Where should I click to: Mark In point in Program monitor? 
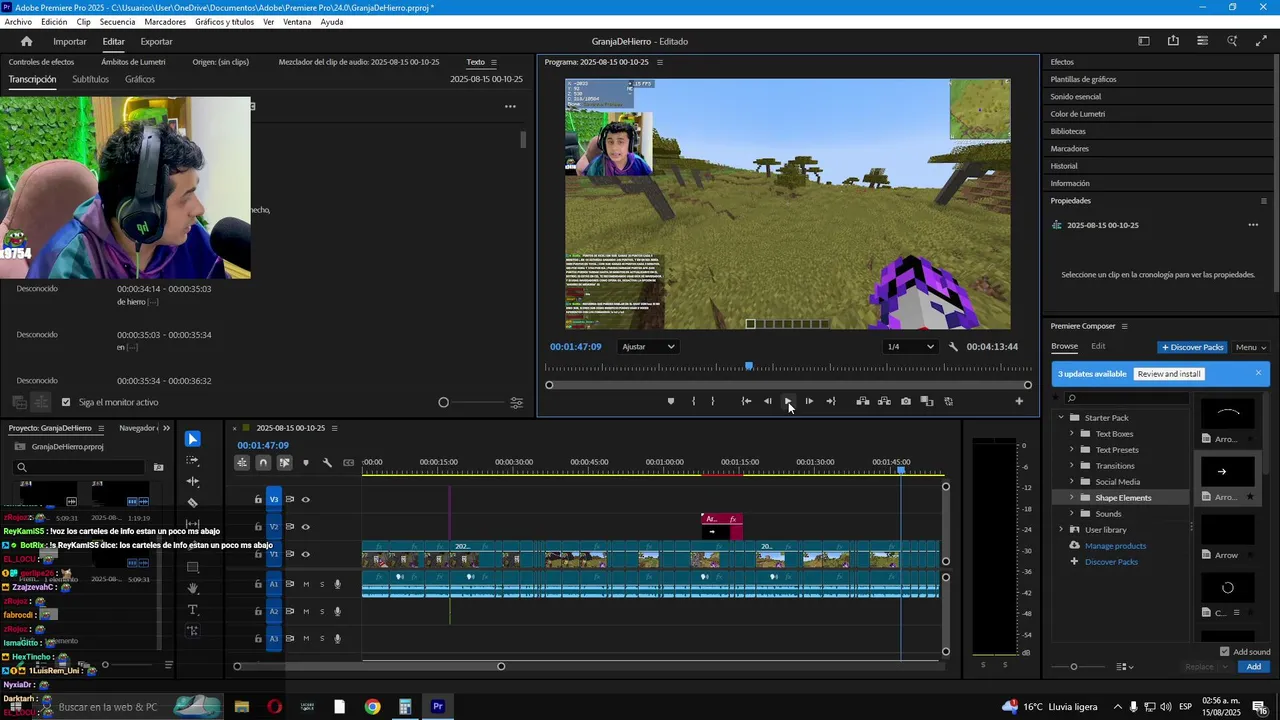tap(693, 401)
